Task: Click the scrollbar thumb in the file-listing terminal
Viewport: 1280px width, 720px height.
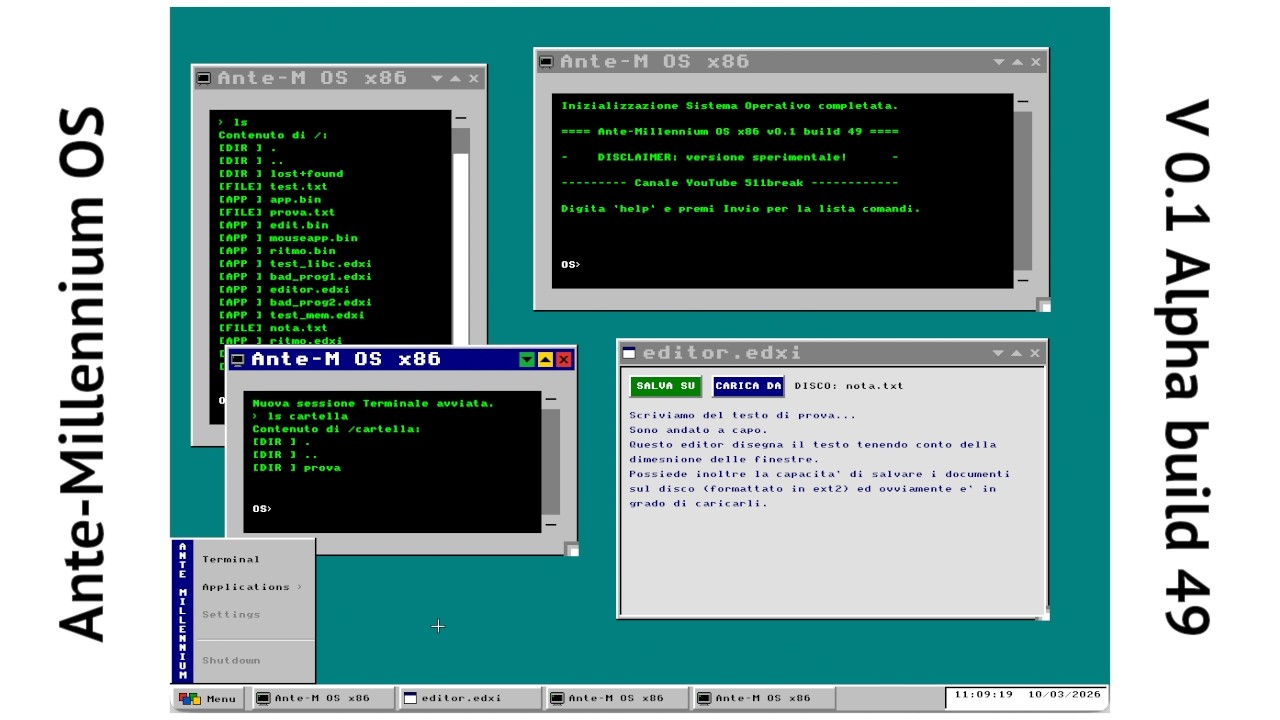Action: (x=460, y=141)
